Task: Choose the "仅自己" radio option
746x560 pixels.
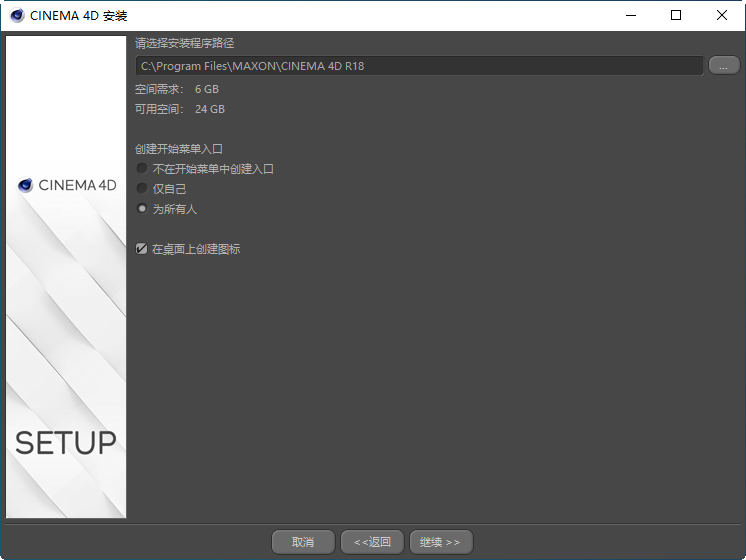Action: 142,189
